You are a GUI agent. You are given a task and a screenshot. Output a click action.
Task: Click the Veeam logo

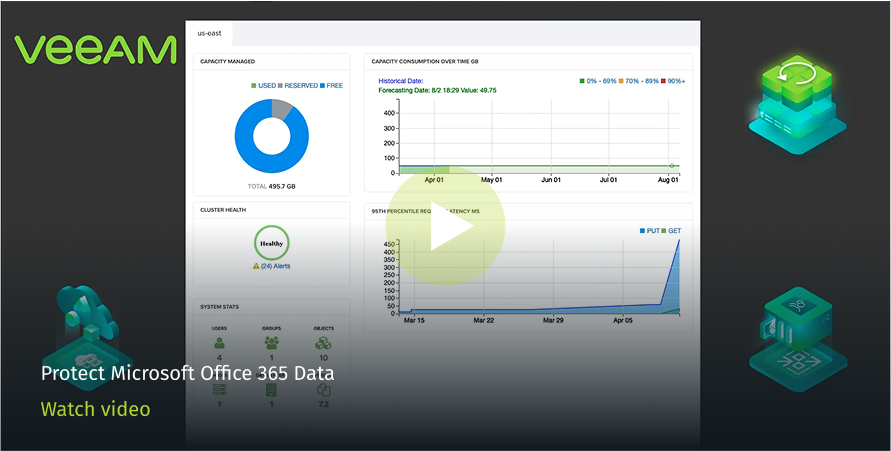pos(95,49)
